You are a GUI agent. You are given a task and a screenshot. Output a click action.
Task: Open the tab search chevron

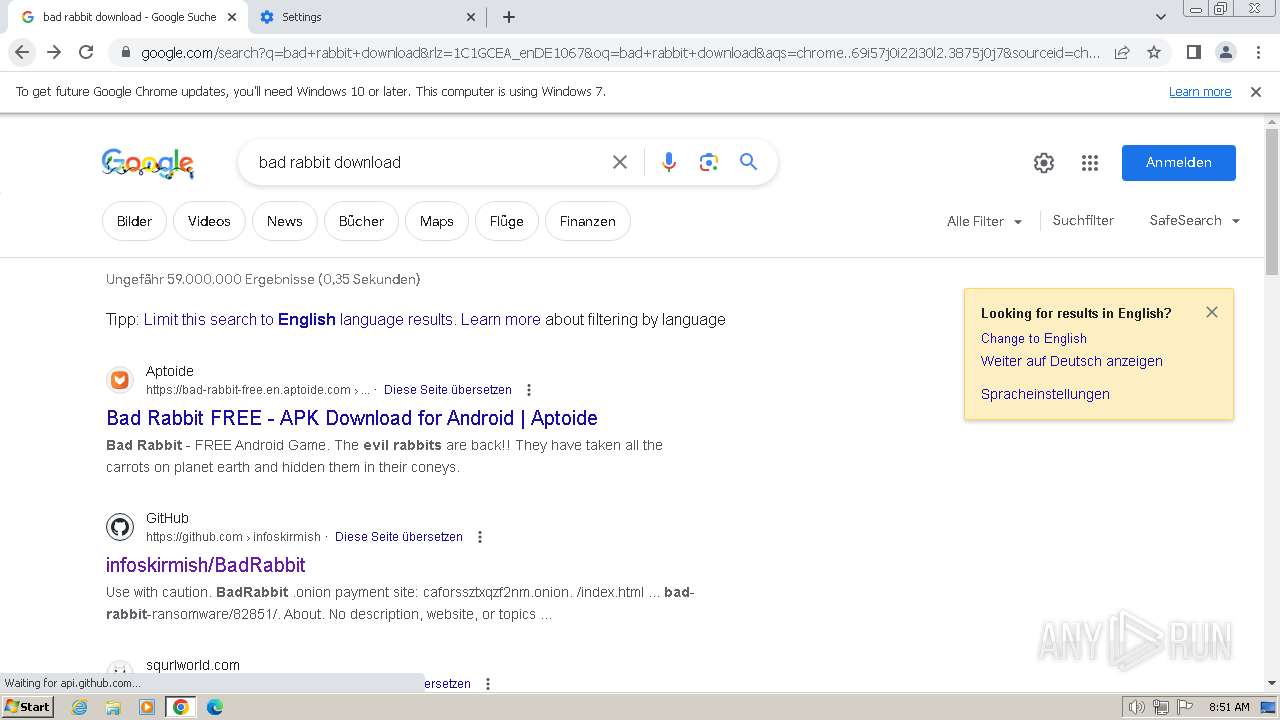pyautogui.click(x=1160, y=17)
